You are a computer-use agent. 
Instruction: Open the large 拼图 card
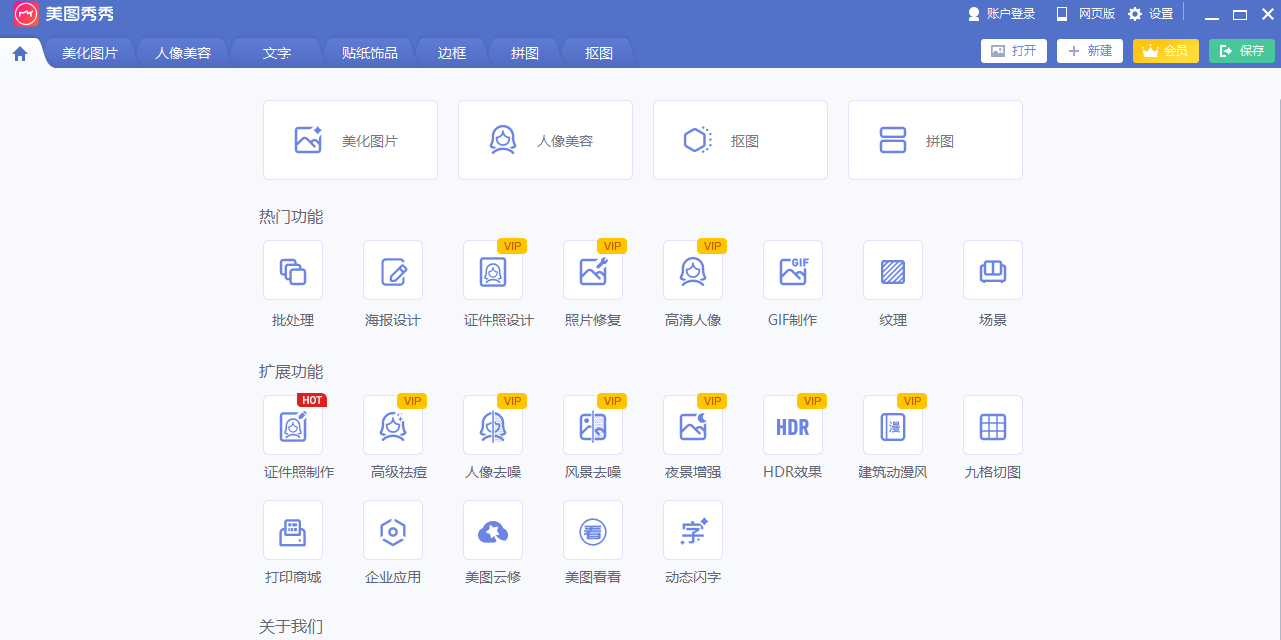point(935,140)
